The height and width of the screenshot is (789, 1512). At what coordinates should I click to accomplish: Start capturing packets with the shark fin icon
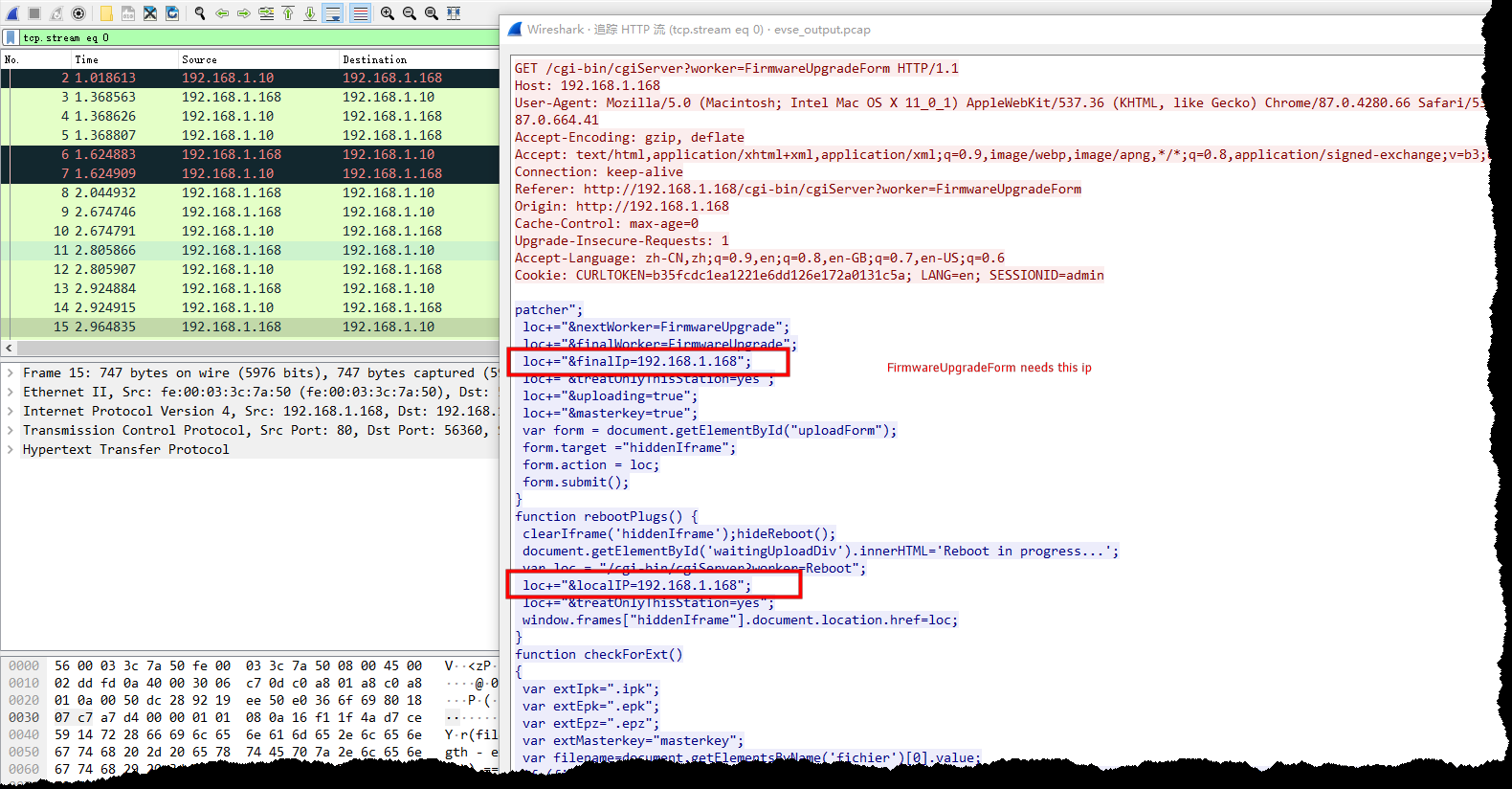pyautogui.click(x=12, y=13)
